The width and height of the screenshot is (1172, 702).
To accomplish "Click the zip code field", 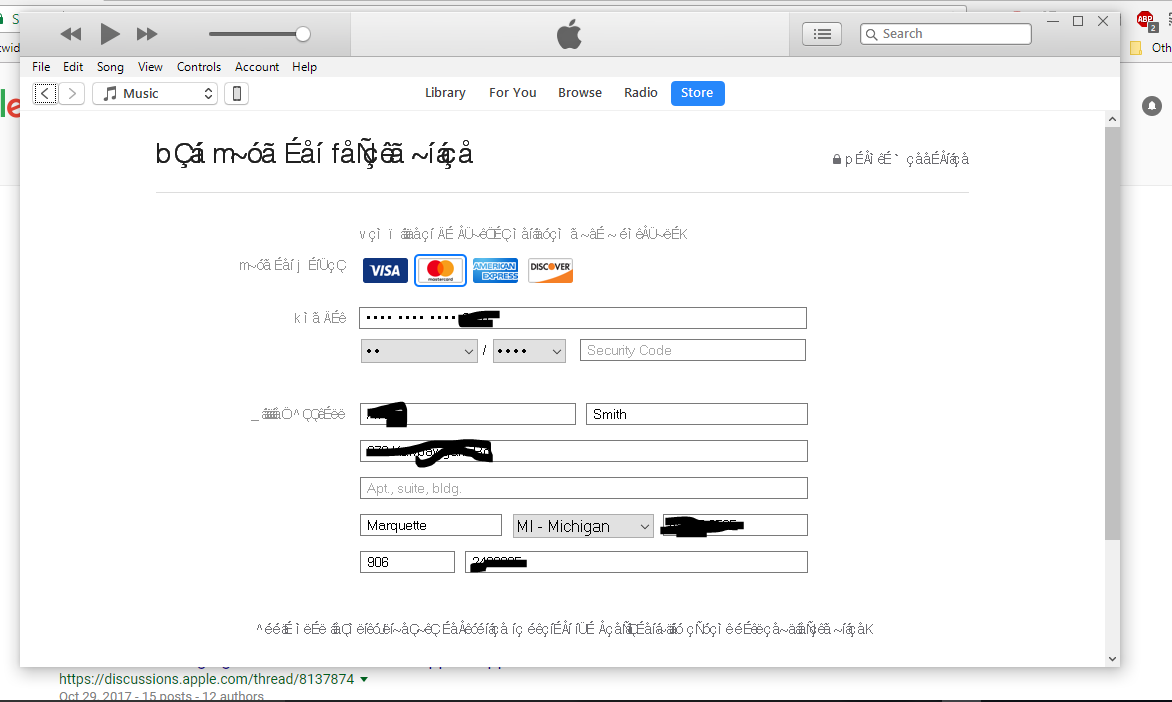I will [x=735, y=525].
